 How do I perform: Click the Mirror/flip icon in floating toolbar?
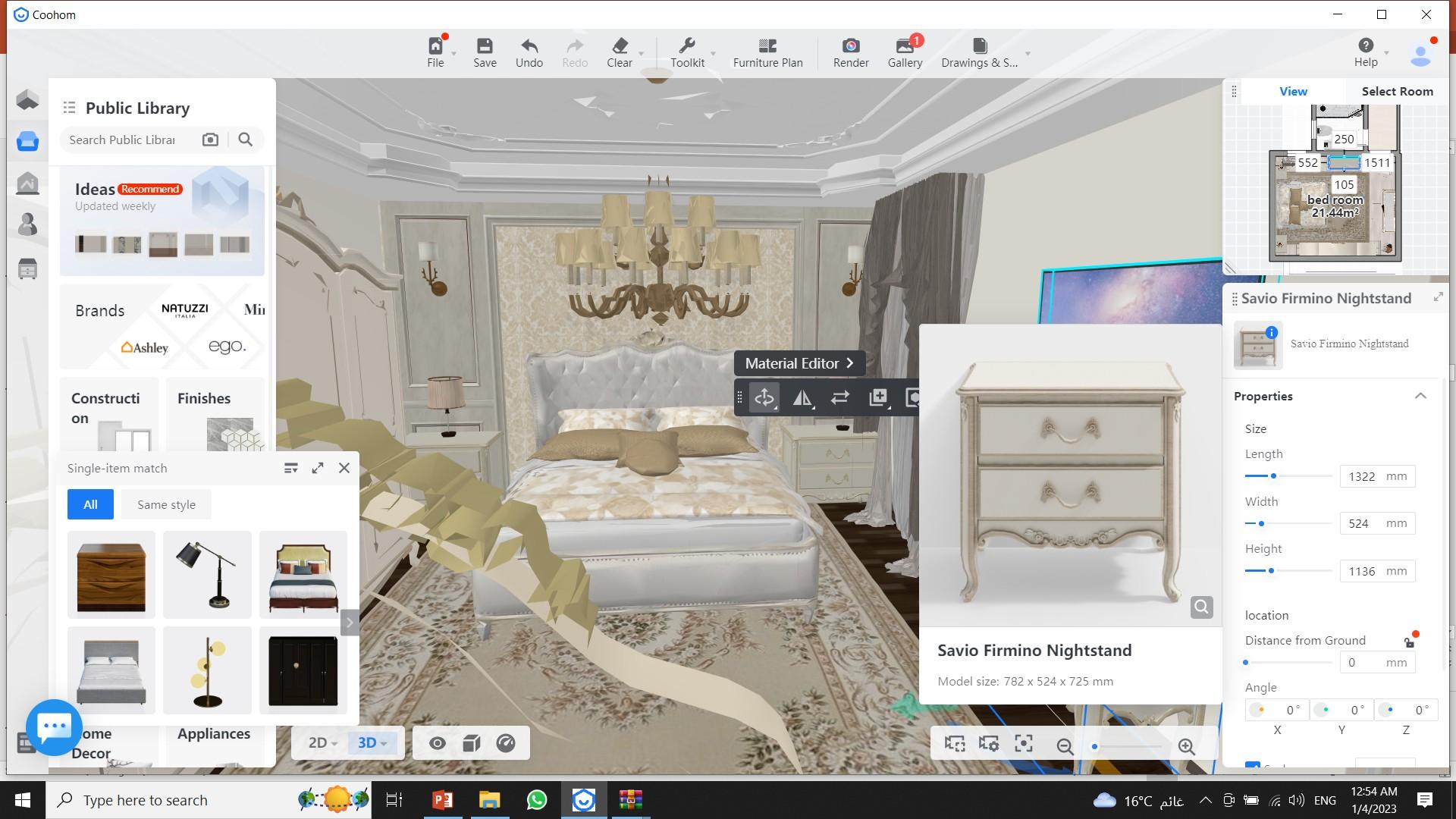click(x=802, y=398)
